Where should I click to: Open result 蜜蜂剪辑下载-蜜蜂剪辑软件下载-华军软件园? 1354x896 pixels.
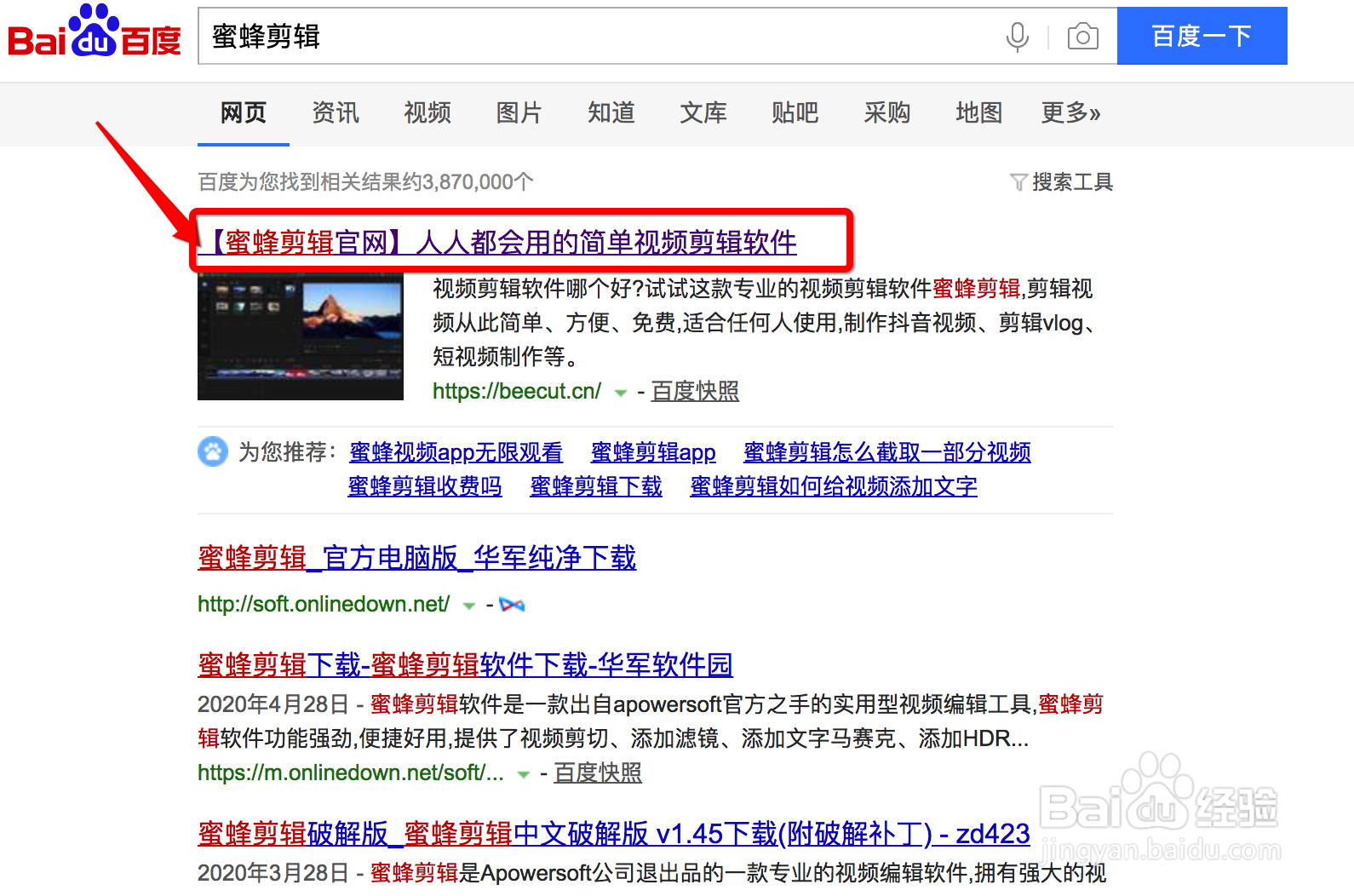pos(465,664)
